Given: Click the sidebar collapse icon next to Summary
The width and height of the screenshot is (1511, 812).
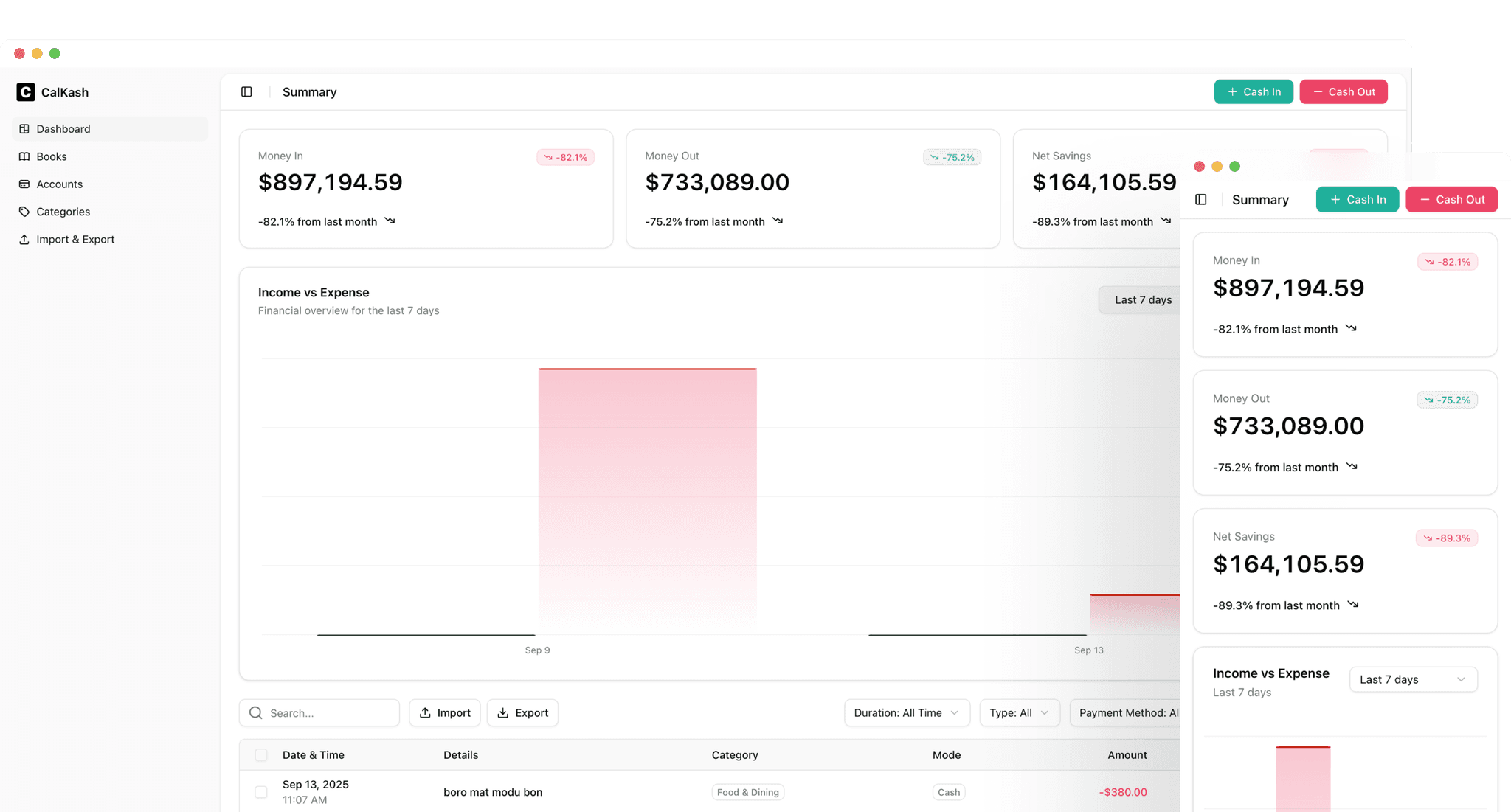Looking at the screenshot, I should (246, 91).
